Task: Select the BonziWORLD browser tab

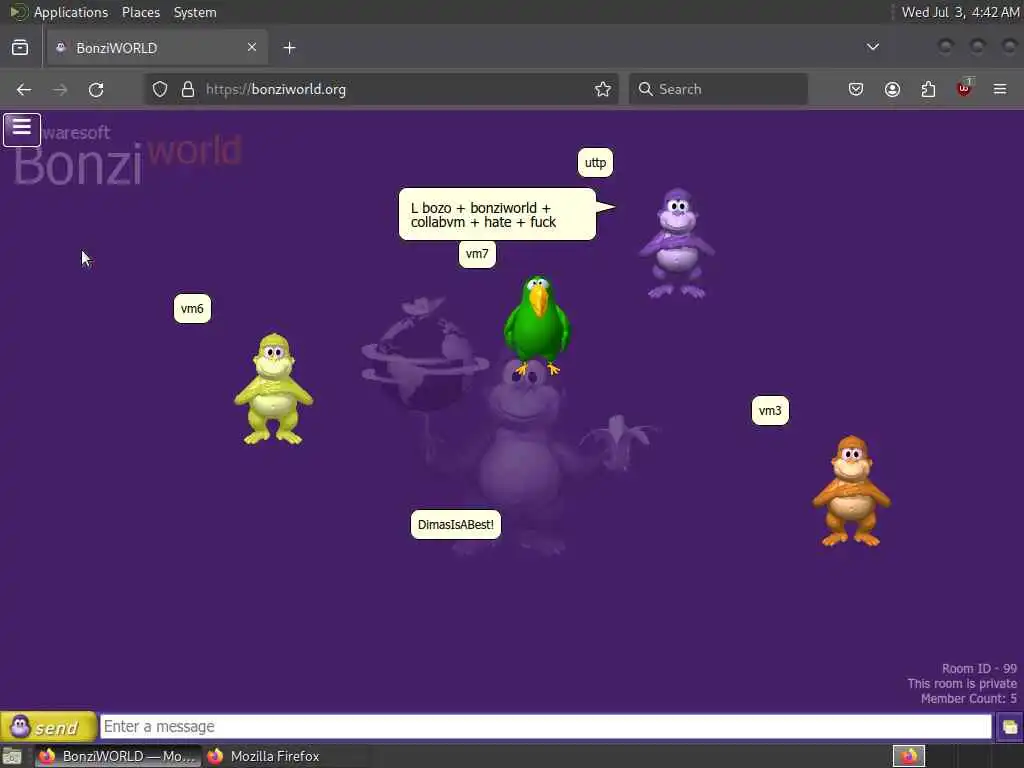Action: (157, 48)
